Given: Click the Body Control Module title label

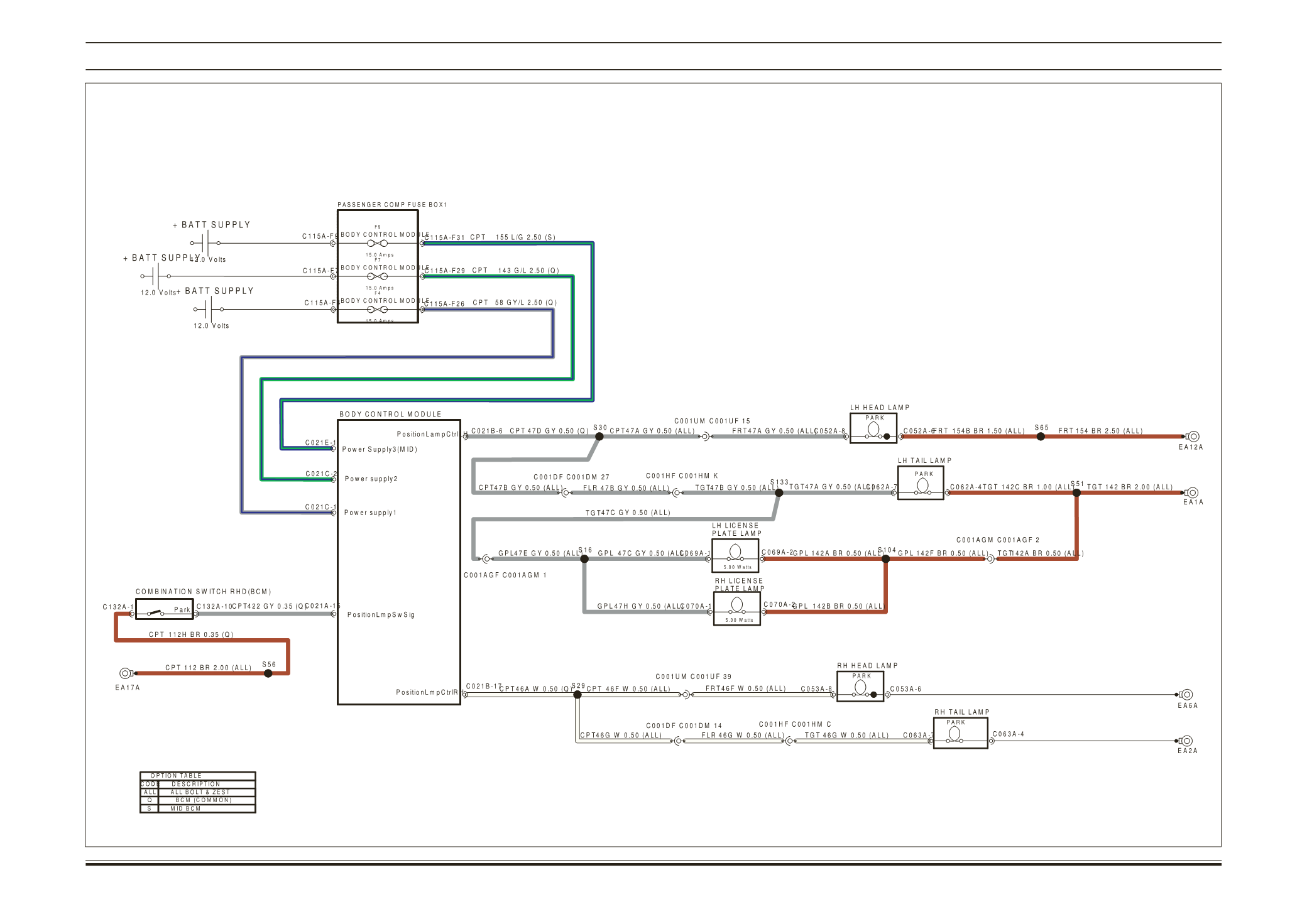Looking at the screenshot, I should point(390,415).
